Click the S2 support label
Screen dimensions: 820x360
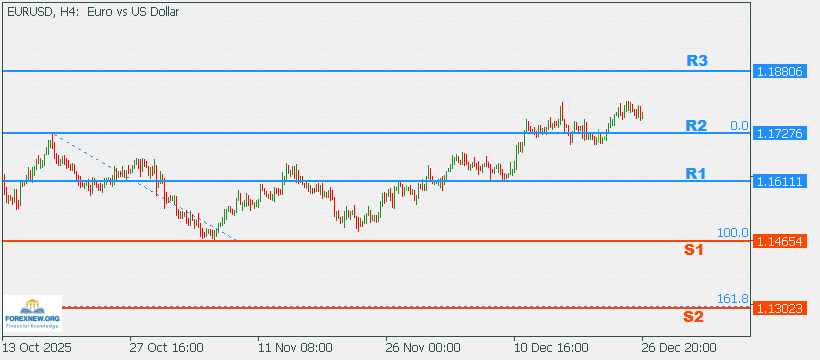693,317
